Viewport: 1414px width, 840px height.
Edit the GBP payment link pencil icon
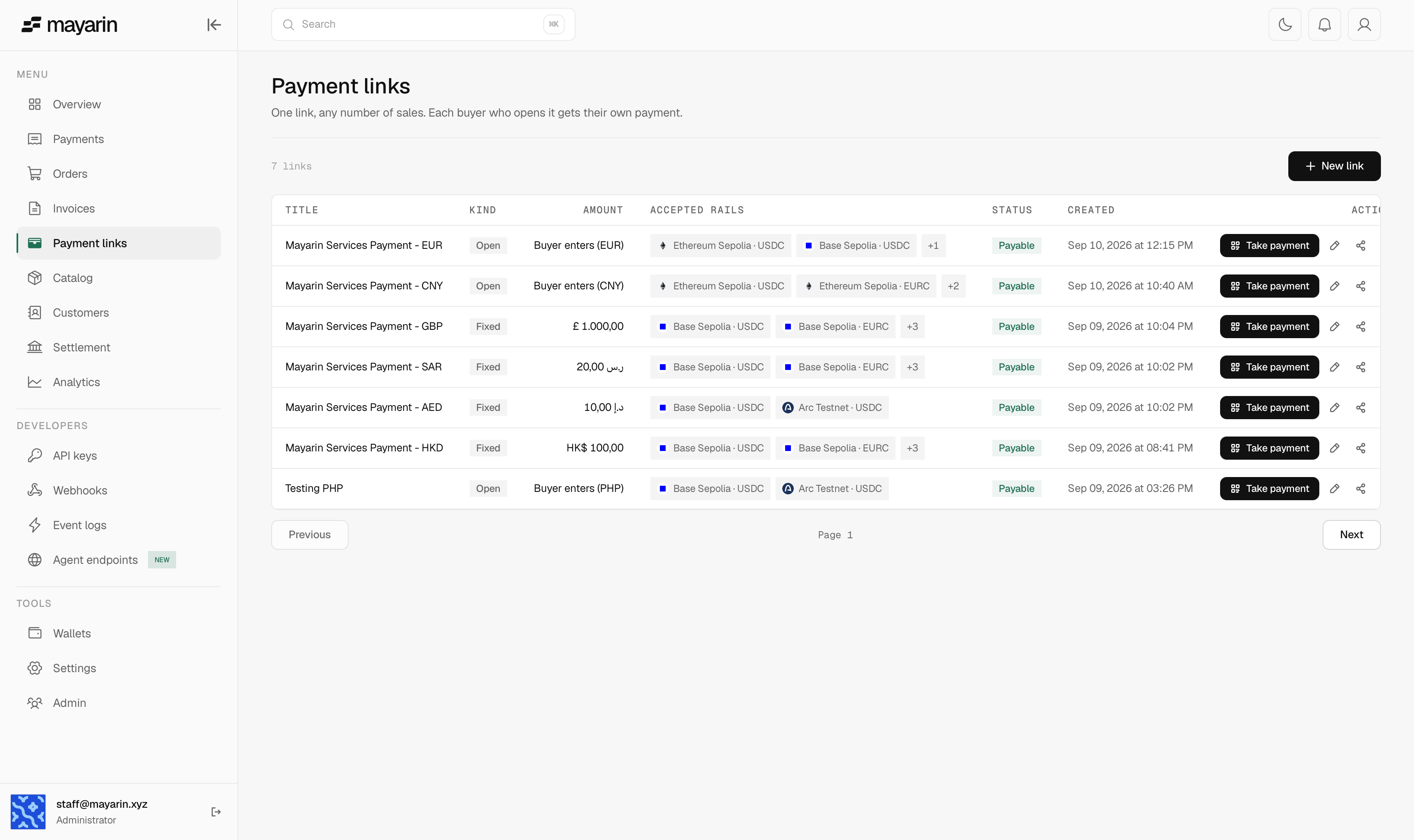[x=1335, y=327]
